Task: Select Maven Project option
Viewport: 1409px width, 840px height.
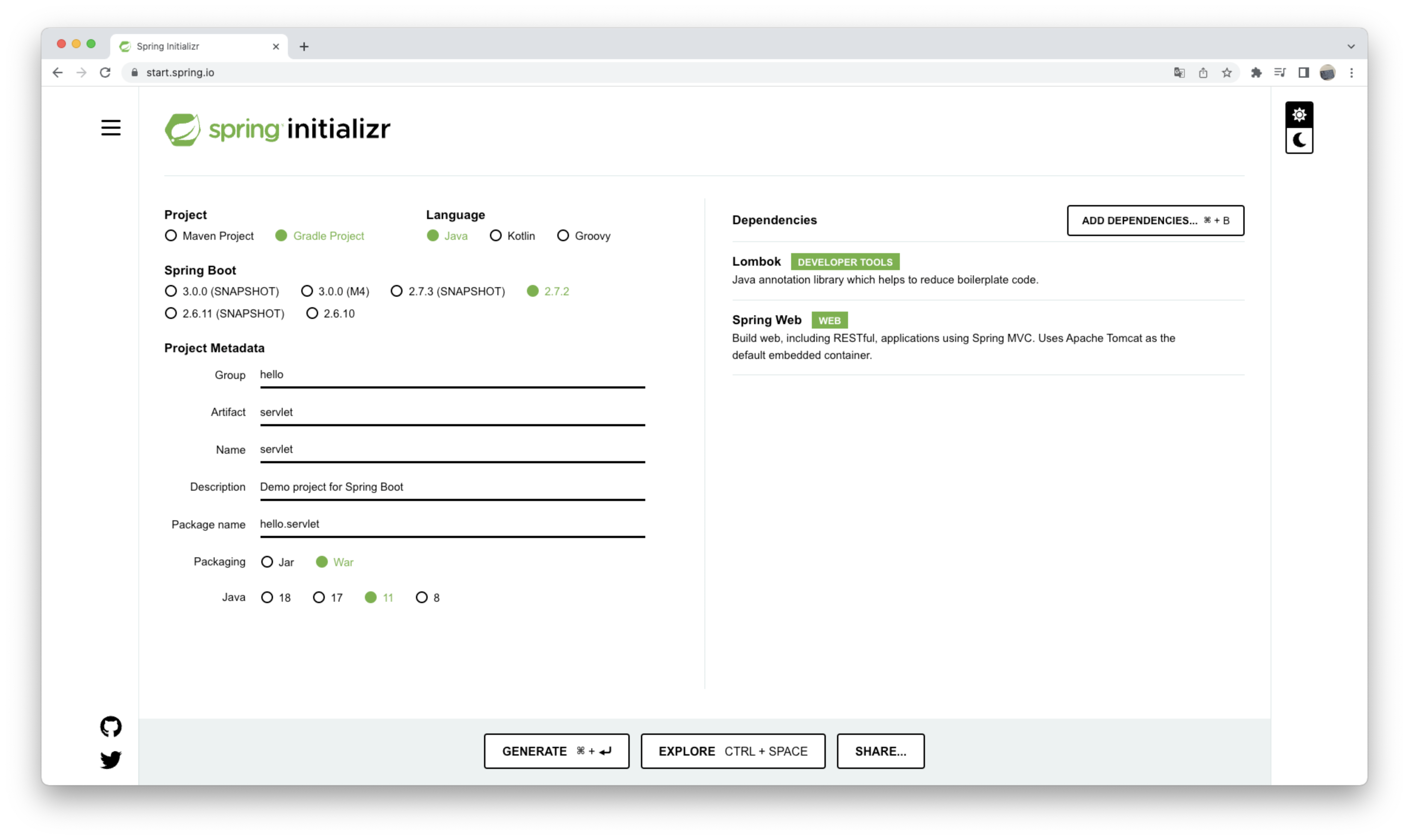Action: 171,235
